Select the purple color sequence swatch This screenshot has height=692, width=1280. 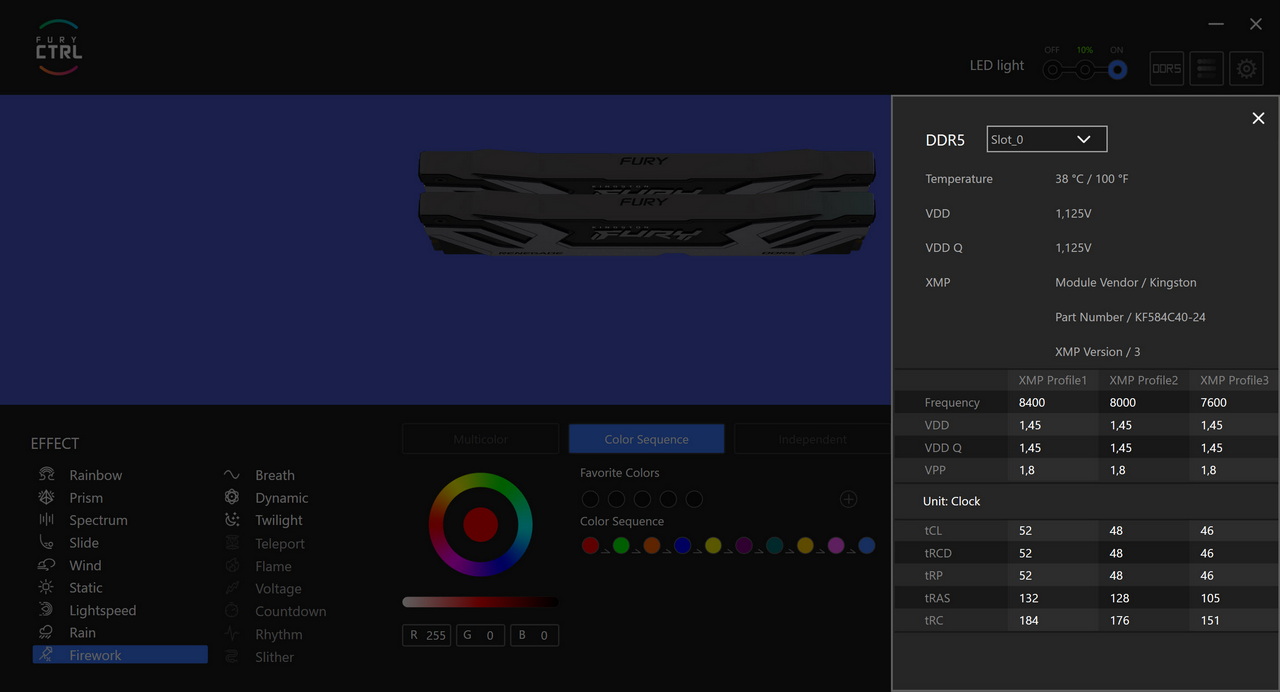[744, 545]
